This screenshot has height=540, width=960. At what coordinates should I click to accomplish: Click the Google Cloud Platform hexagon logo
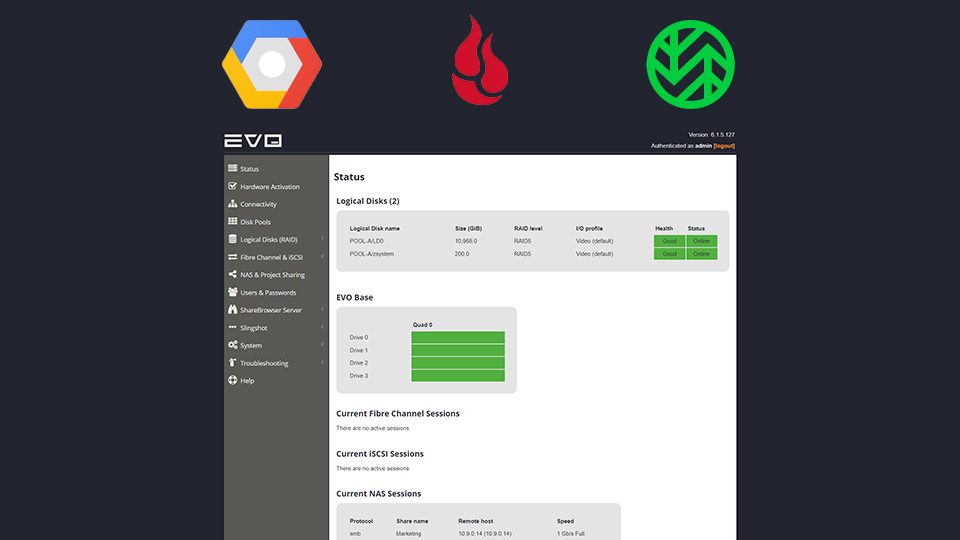click(x=272, y=64)
